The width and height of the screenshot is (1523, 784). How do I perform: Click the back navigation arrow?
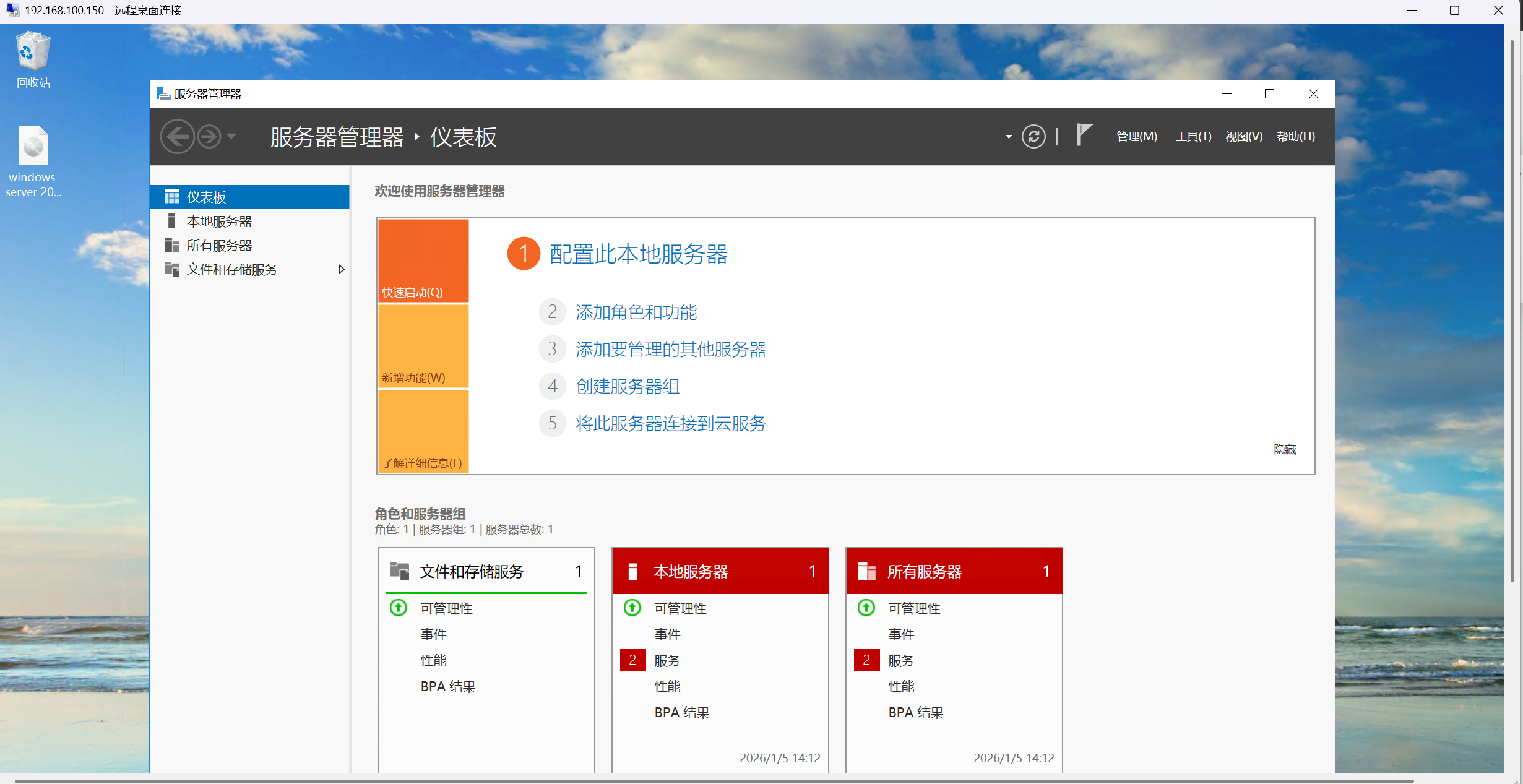tap(178, 136)
